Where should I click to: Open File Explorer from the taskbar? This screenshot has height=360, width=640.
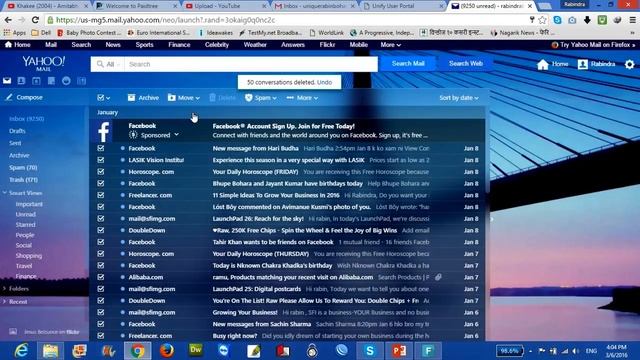51,351
